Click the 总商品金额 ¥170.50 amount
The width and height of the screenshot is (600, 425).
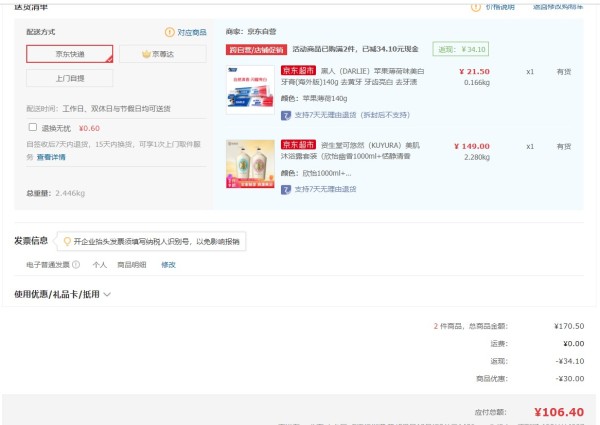(569, 326)
